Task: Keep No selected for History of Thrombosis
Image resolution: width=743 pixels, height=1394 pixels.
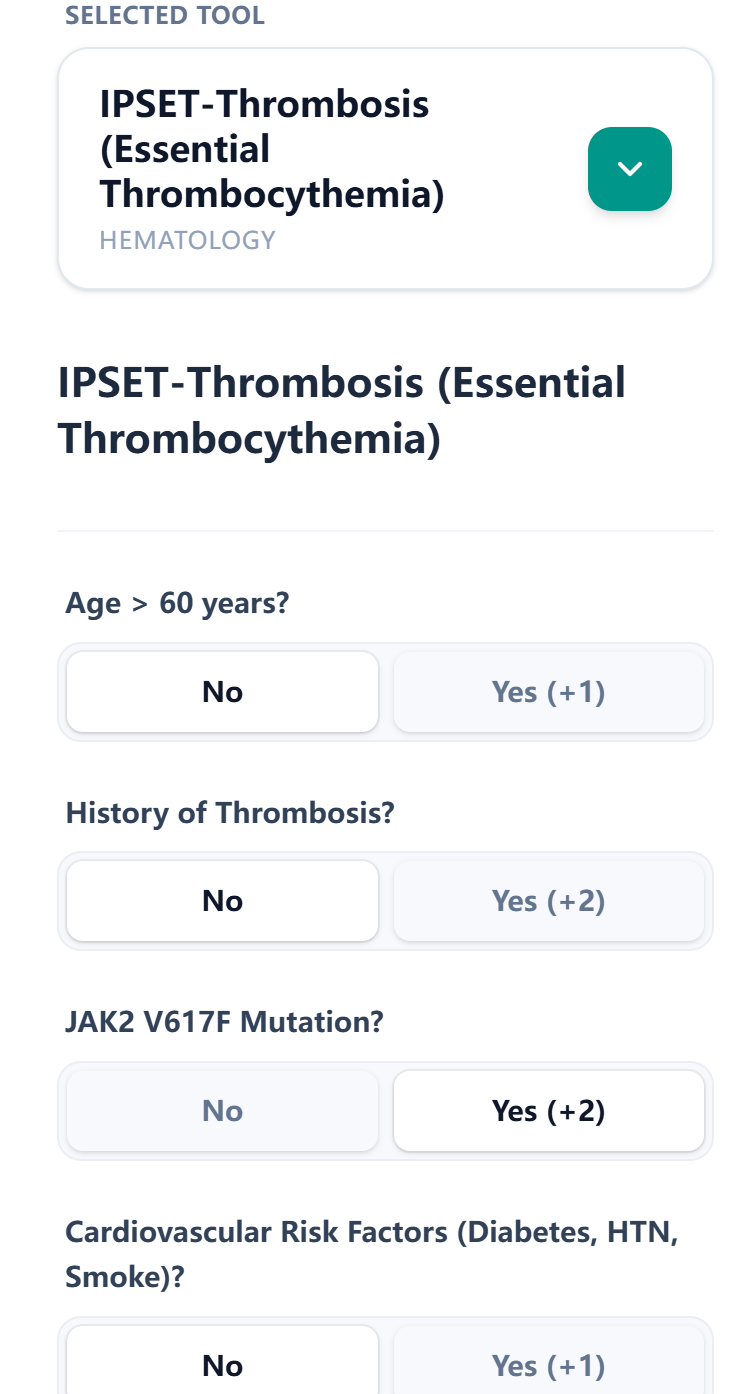Action: click(222, 900)
